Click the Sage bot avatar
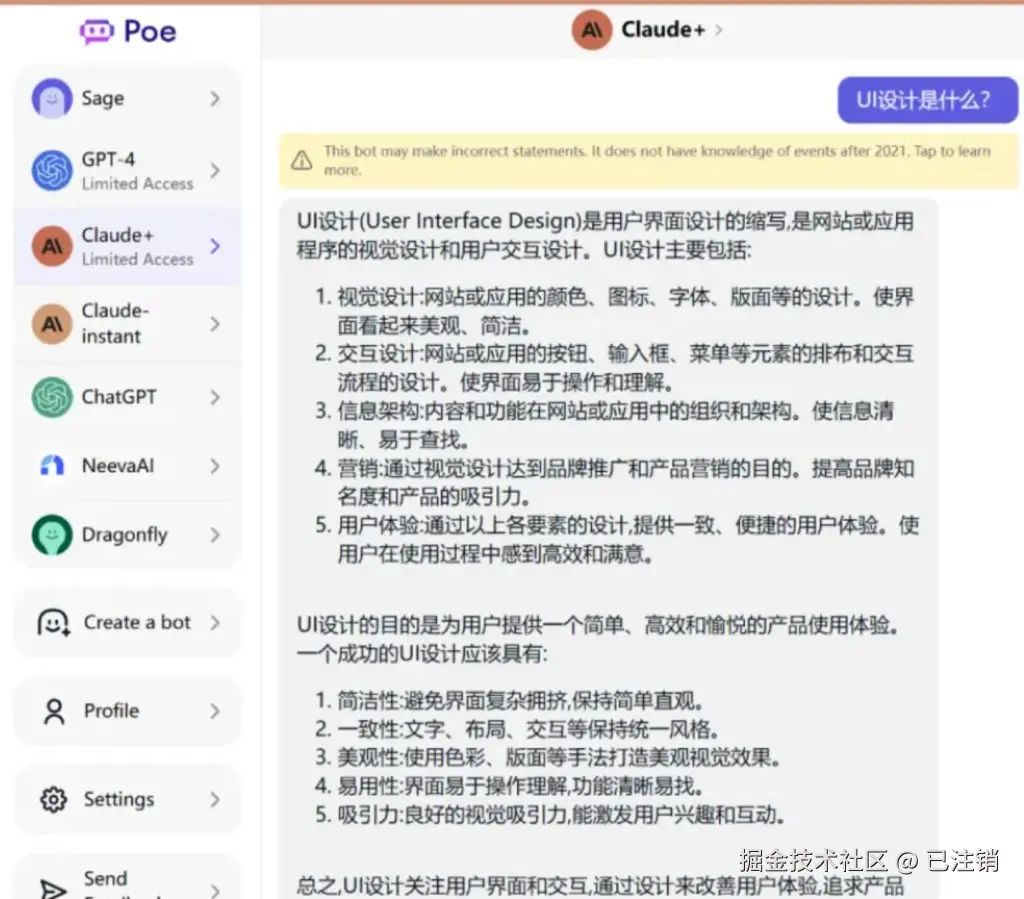 (52, 99)
